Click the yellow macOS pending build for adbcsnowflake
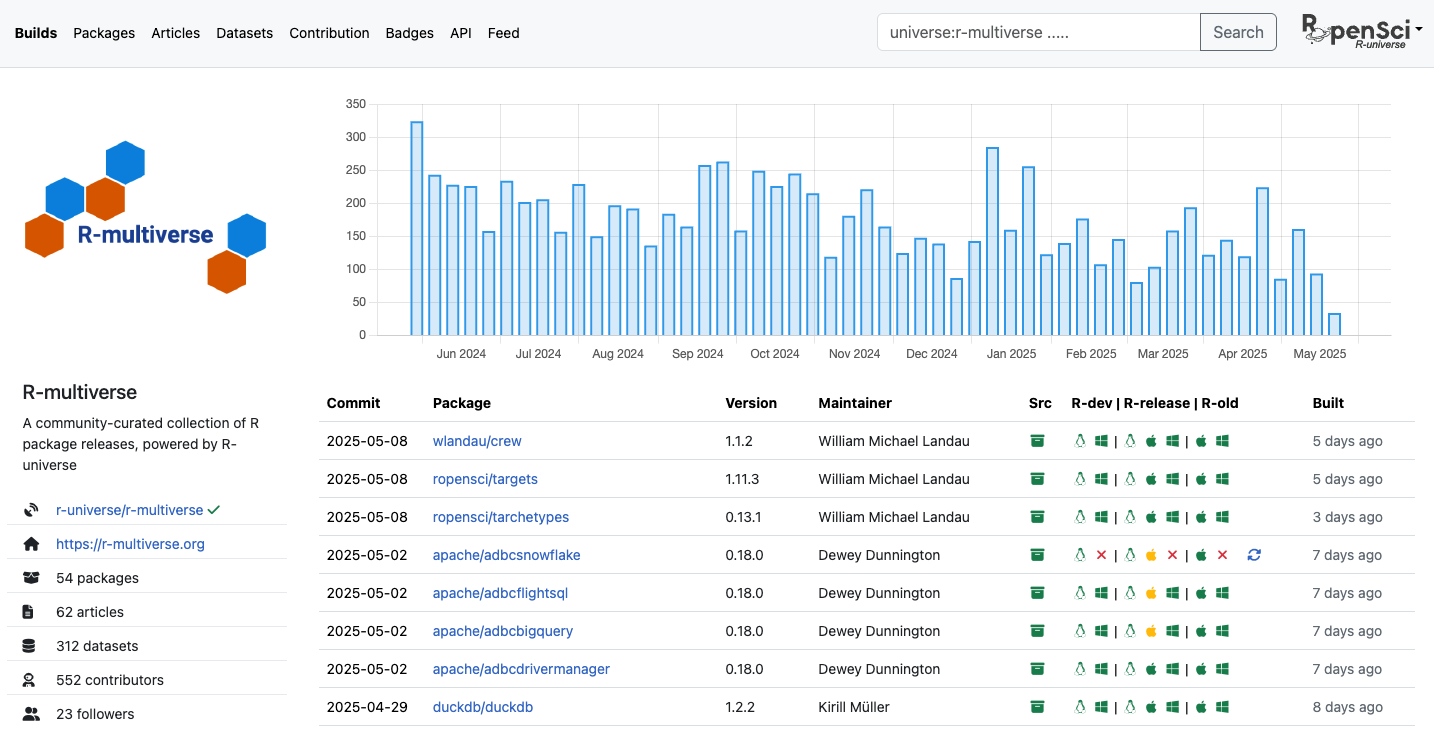Viewport: 1434px width, 731px height. 1150,554
